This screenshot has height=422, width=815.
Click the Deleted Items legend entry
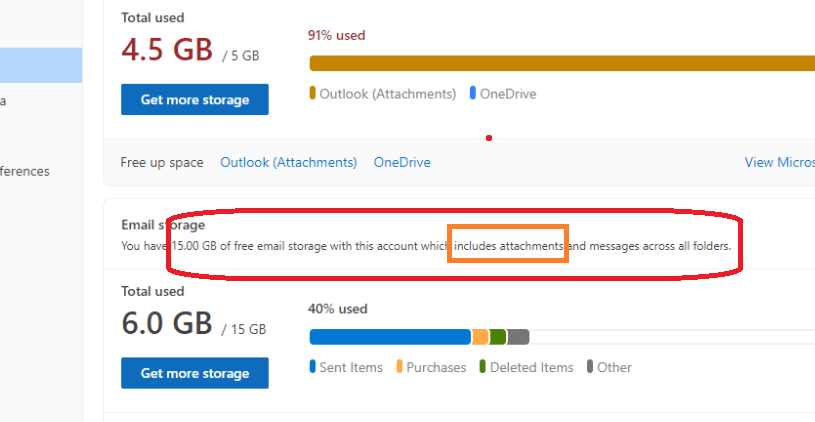pos(526,367)
